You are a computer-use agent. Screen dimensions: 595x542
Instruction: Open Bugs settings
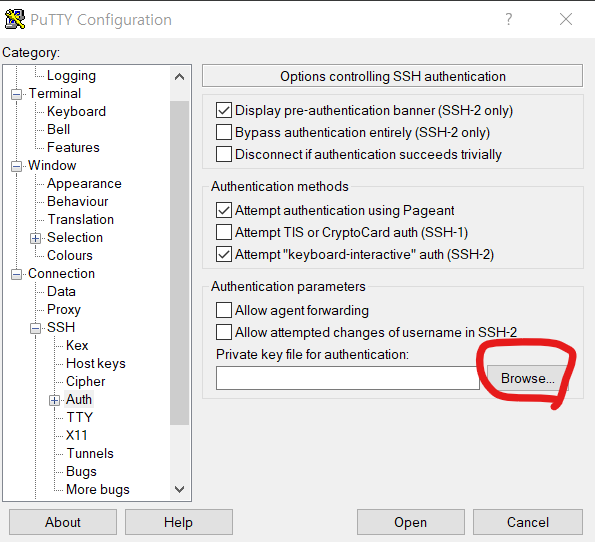(81, 471)
